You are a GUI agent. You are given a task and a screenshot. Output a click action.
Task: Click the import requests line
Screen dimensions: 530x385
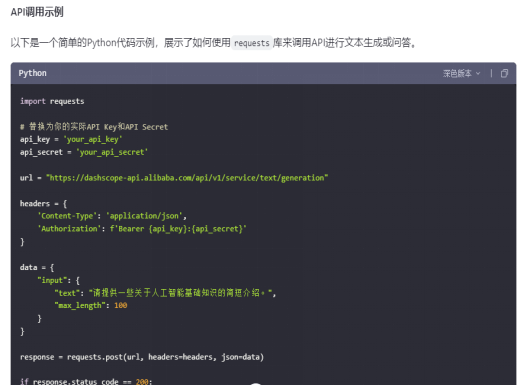tap(52, 101)
